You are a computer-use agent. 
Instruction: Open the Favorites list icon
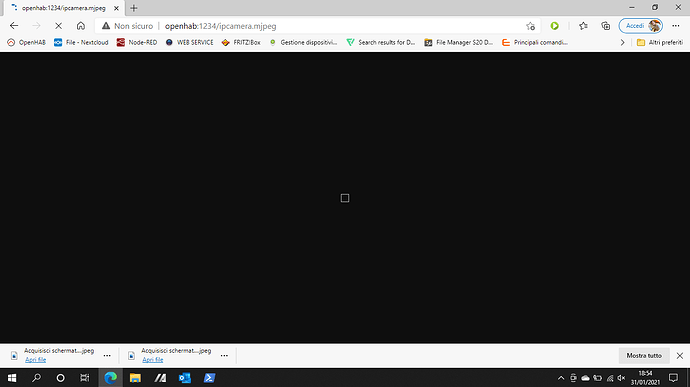coord(584,26)
